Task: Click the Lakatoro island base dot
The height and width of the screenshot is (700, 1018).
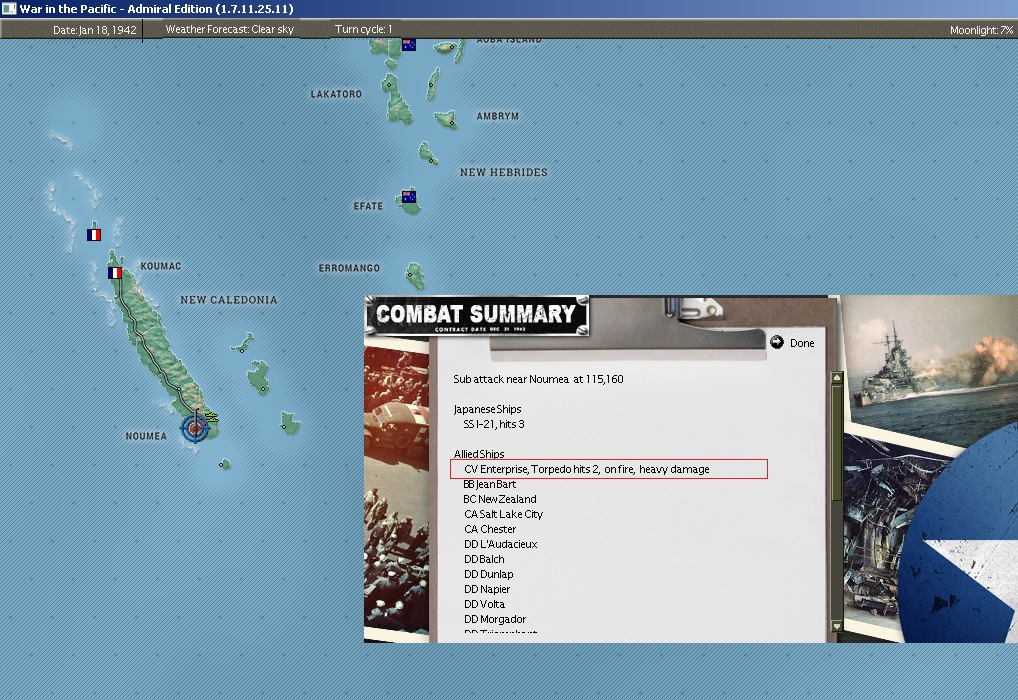Action: click(389, 84)
